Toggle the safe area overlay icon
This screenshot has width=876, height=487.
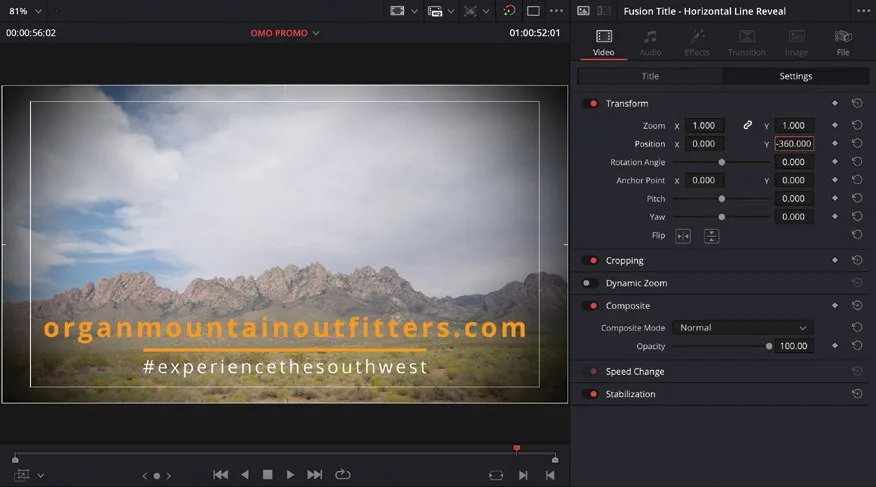[x=397, y=11]
